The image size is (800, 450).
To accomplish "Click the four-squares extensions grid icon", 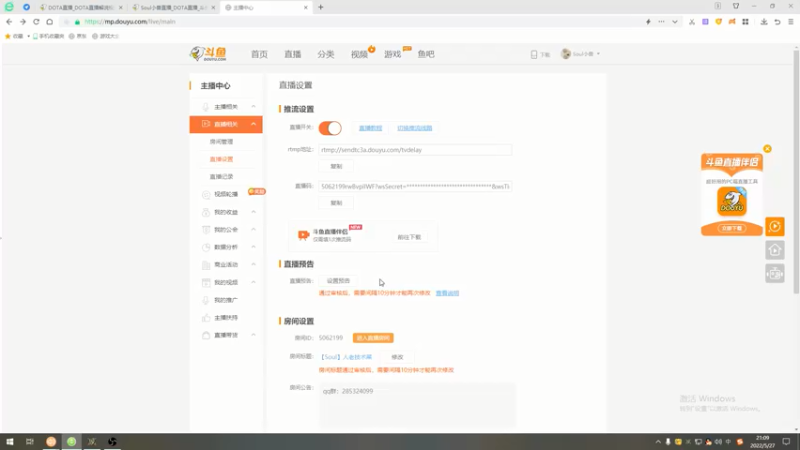I will pos(745,22).
